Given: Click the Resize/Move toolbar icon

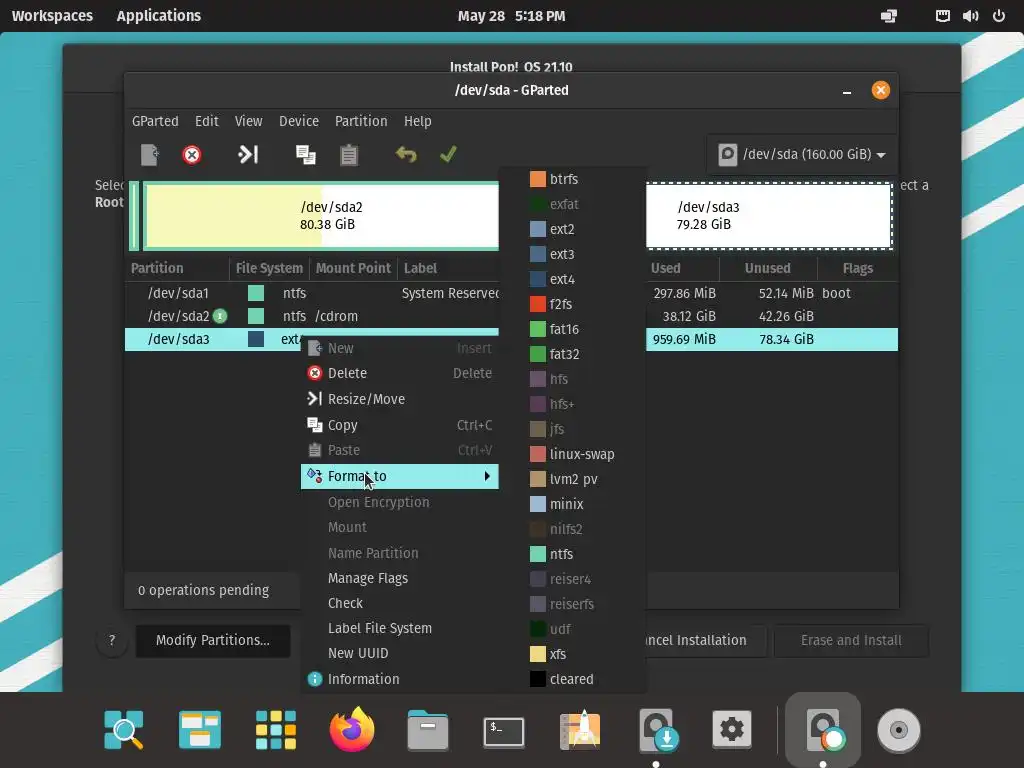Looking at the screenshot, I should click(248, 155).
